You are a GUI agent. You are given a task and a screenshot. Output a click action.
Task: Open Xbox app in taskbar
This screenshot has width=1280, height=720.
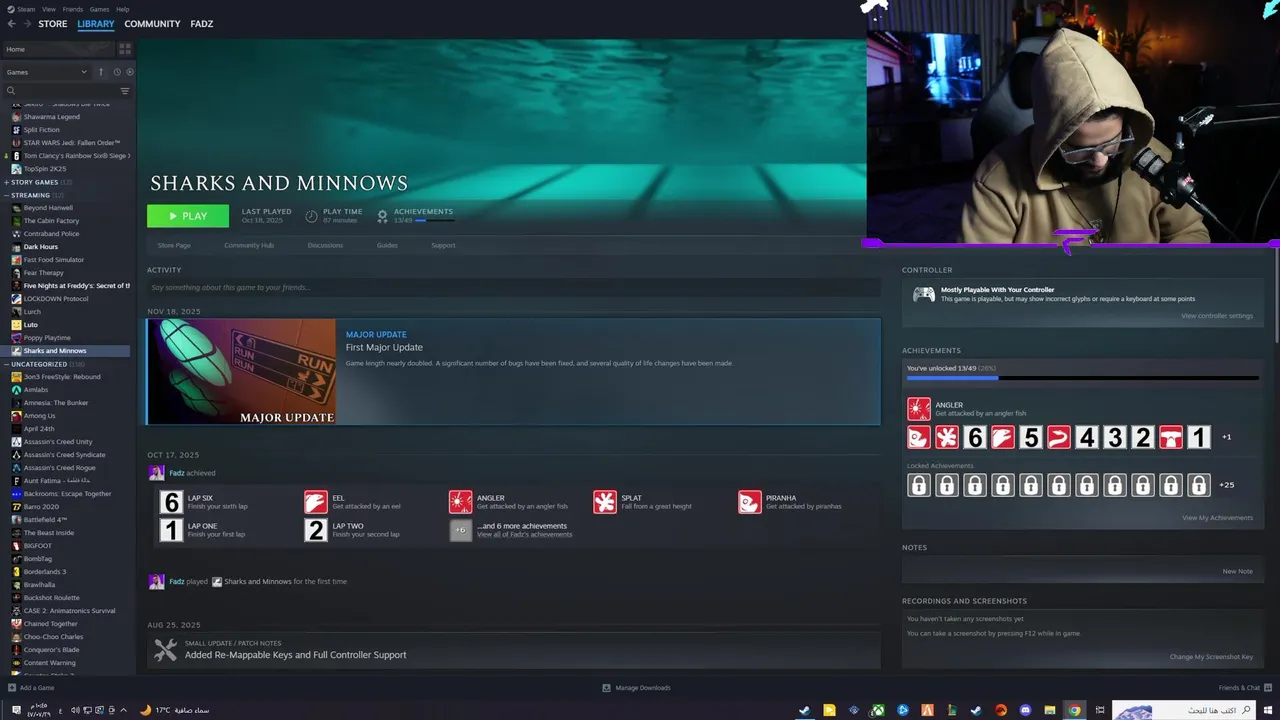[x=878, y=710]
